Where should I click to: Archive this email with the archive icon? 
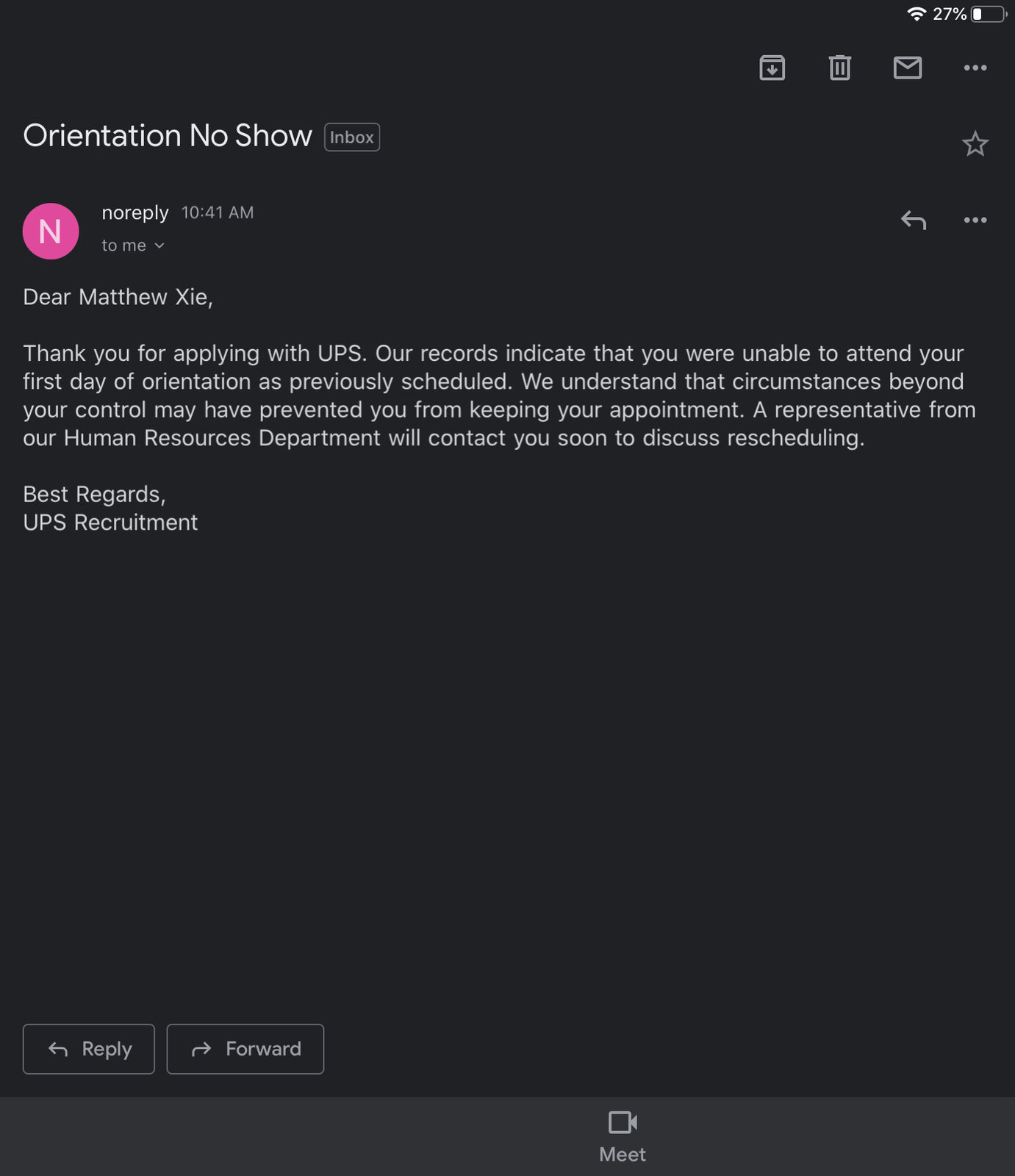coord(772,68)
